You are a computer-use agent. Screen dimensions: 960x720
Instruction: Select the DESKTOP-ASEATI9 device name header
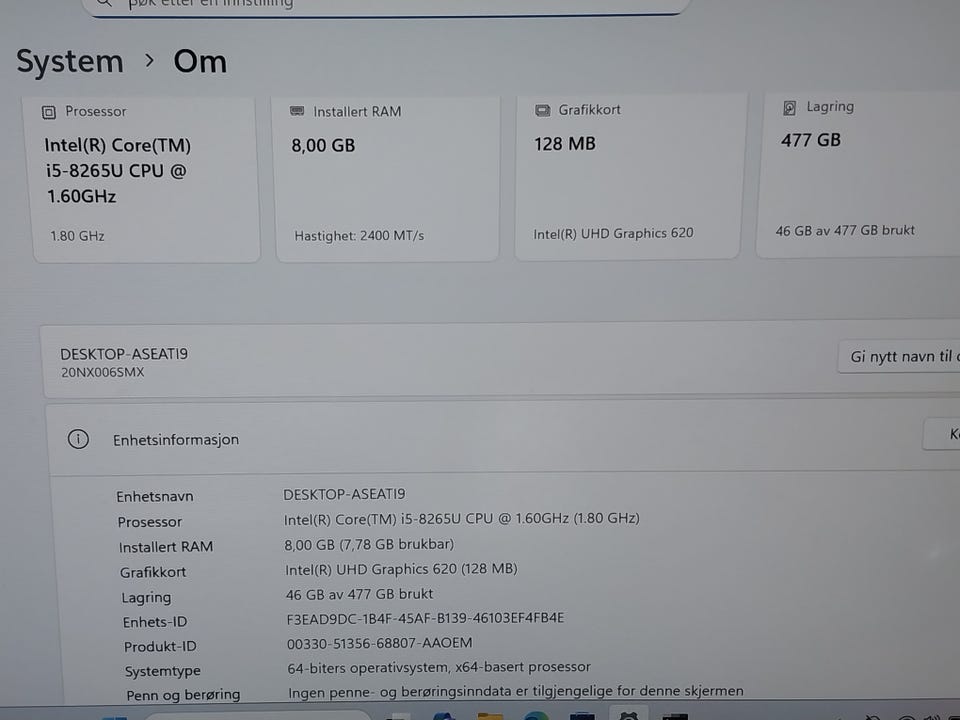point(124,354)
